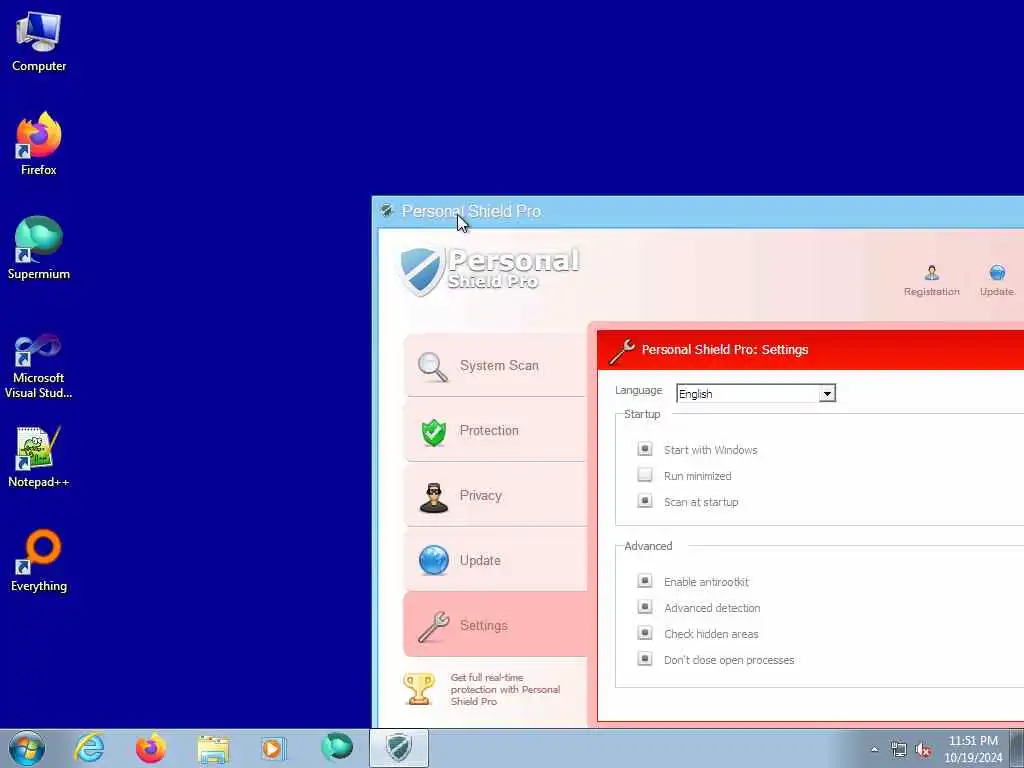Open Supermium from the taskbar
The height and width of the screenshot is (768, 1024).
(x=336, y=748)
